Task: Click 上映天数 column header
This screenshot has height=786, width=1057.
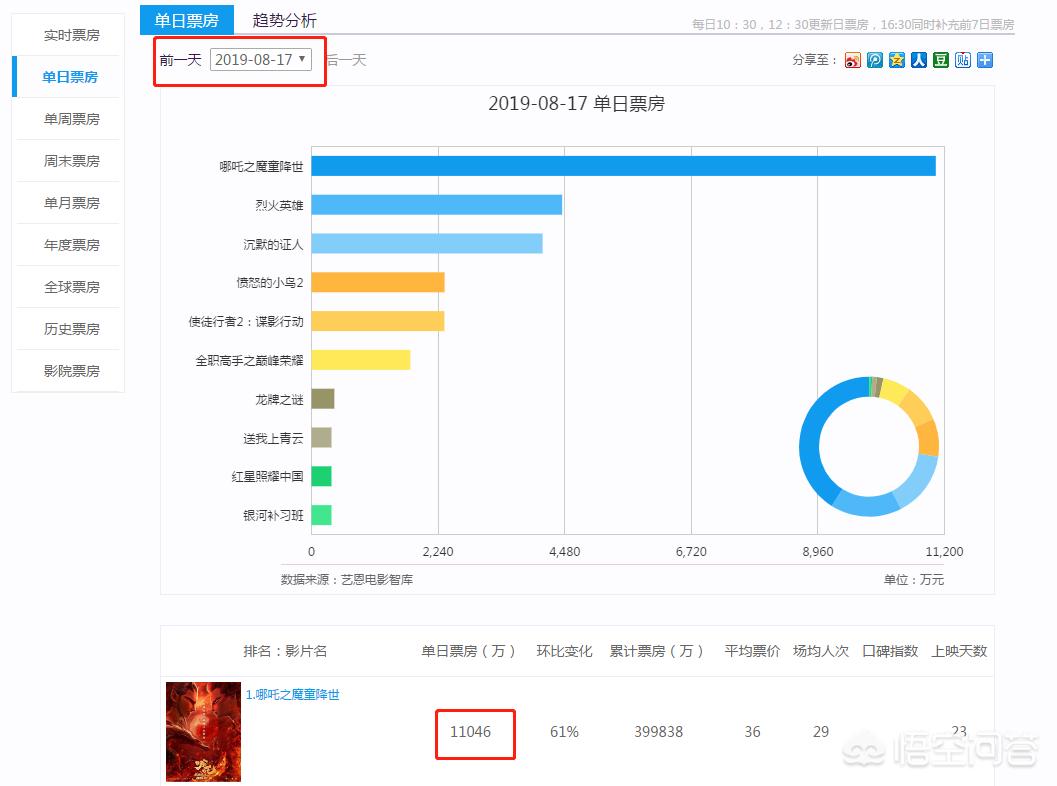Action: [959, 651]
